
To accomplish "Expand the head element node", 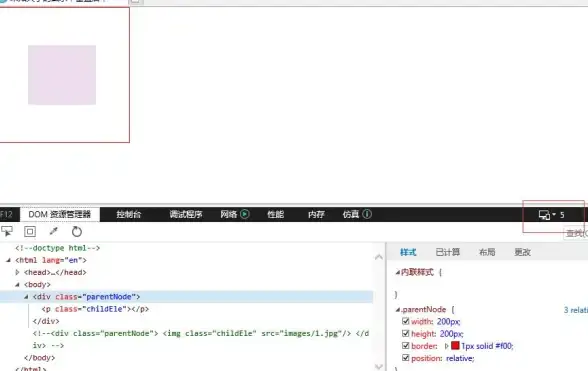I will click(17, 272).
